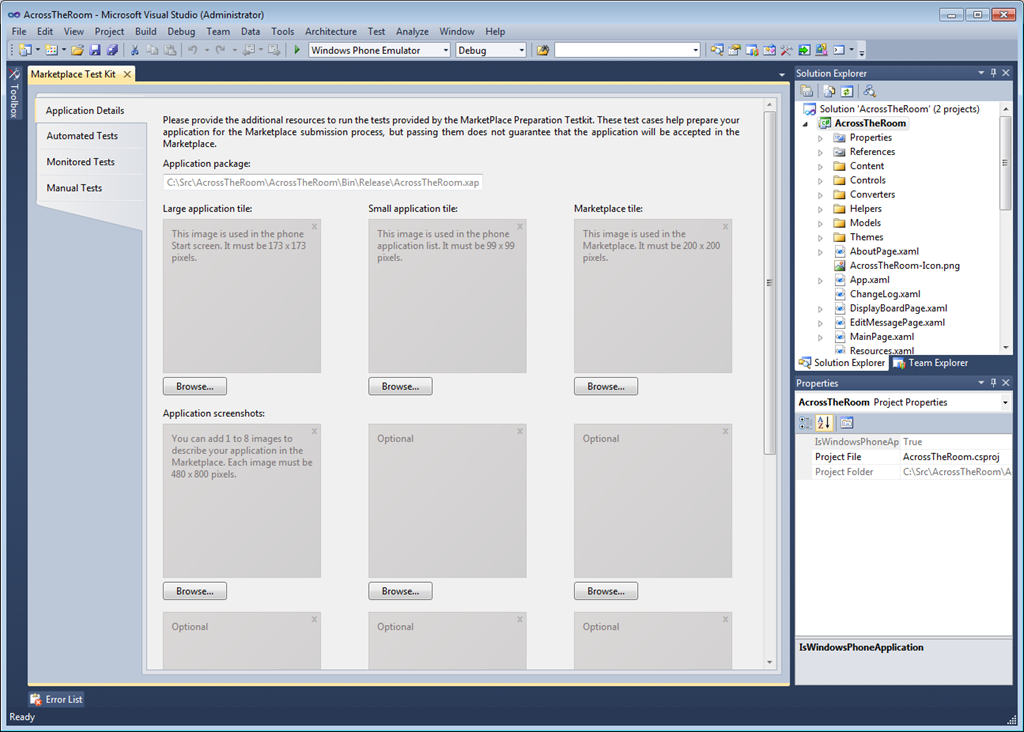Click Refresh icon in Solution Explorer toolbar
Screen dimensions: 1024x732
846,91
